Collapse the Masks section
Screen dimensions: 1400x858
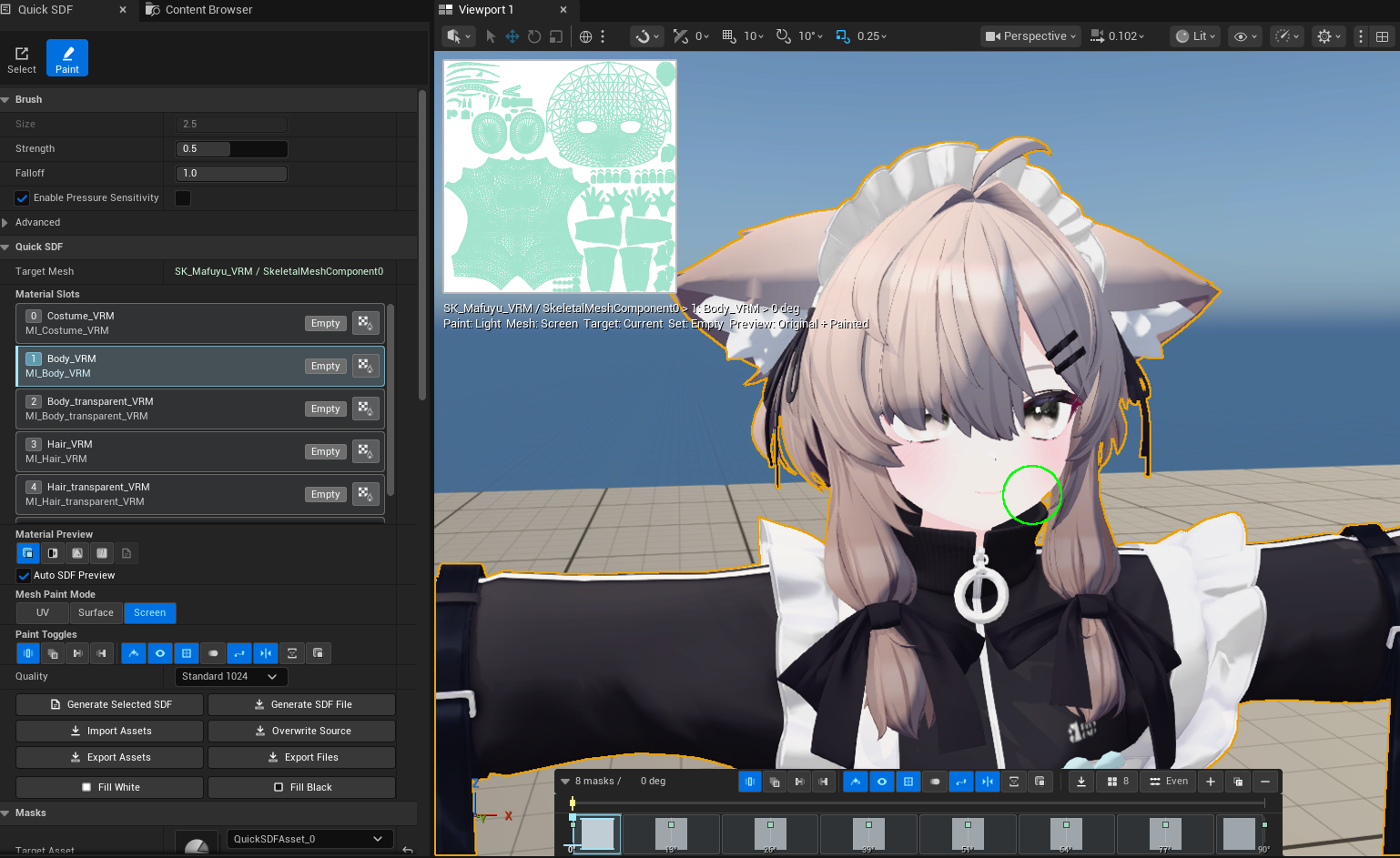coord(5,813)
